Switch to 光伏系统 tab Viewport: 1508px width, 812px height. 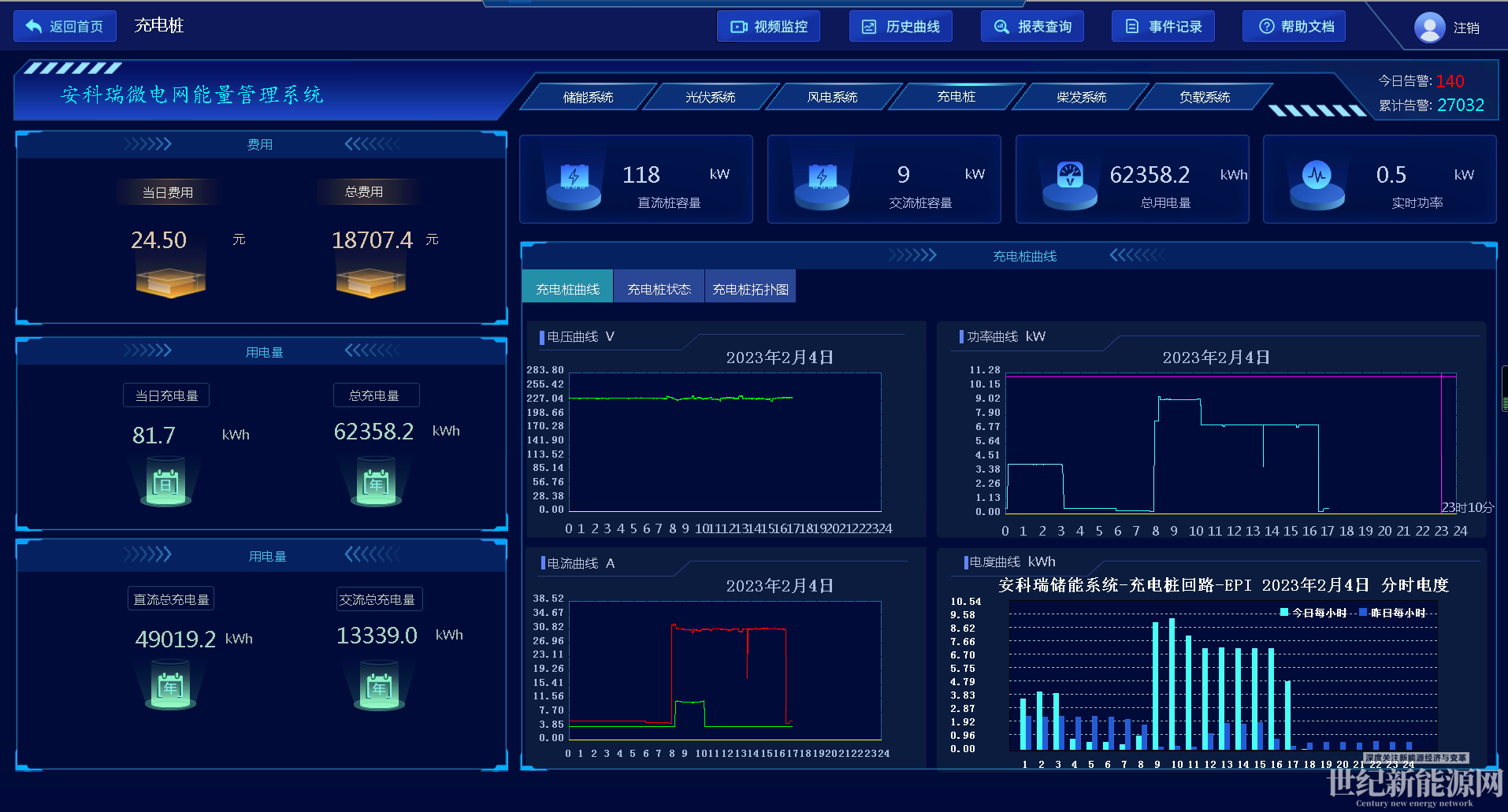pyautogui.click(x=710, y=97)
